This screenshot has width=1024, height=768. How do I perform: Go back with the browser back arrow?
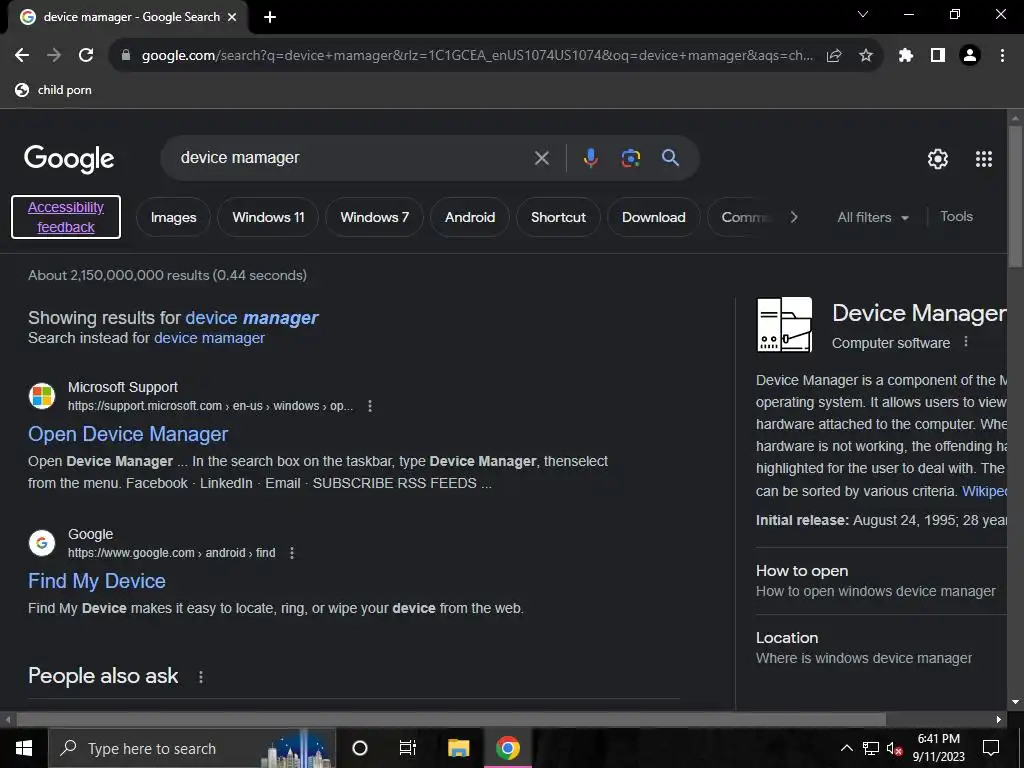[22, 56]
